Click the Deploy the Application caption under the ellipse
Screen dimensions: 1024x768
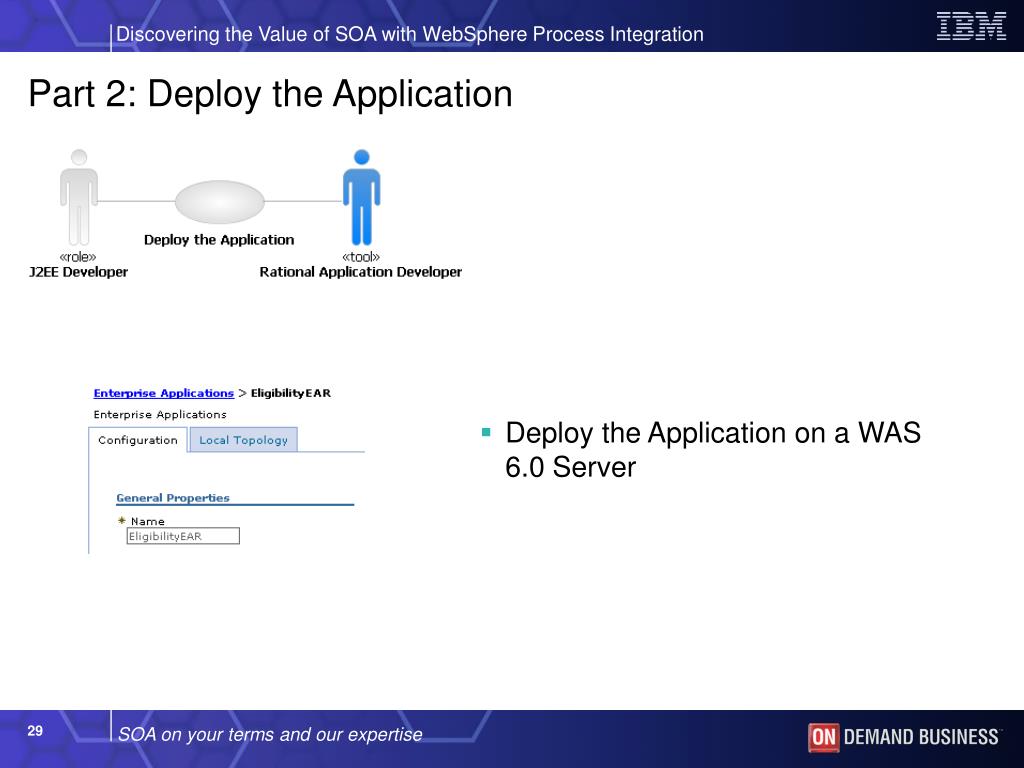pos(219,240)
